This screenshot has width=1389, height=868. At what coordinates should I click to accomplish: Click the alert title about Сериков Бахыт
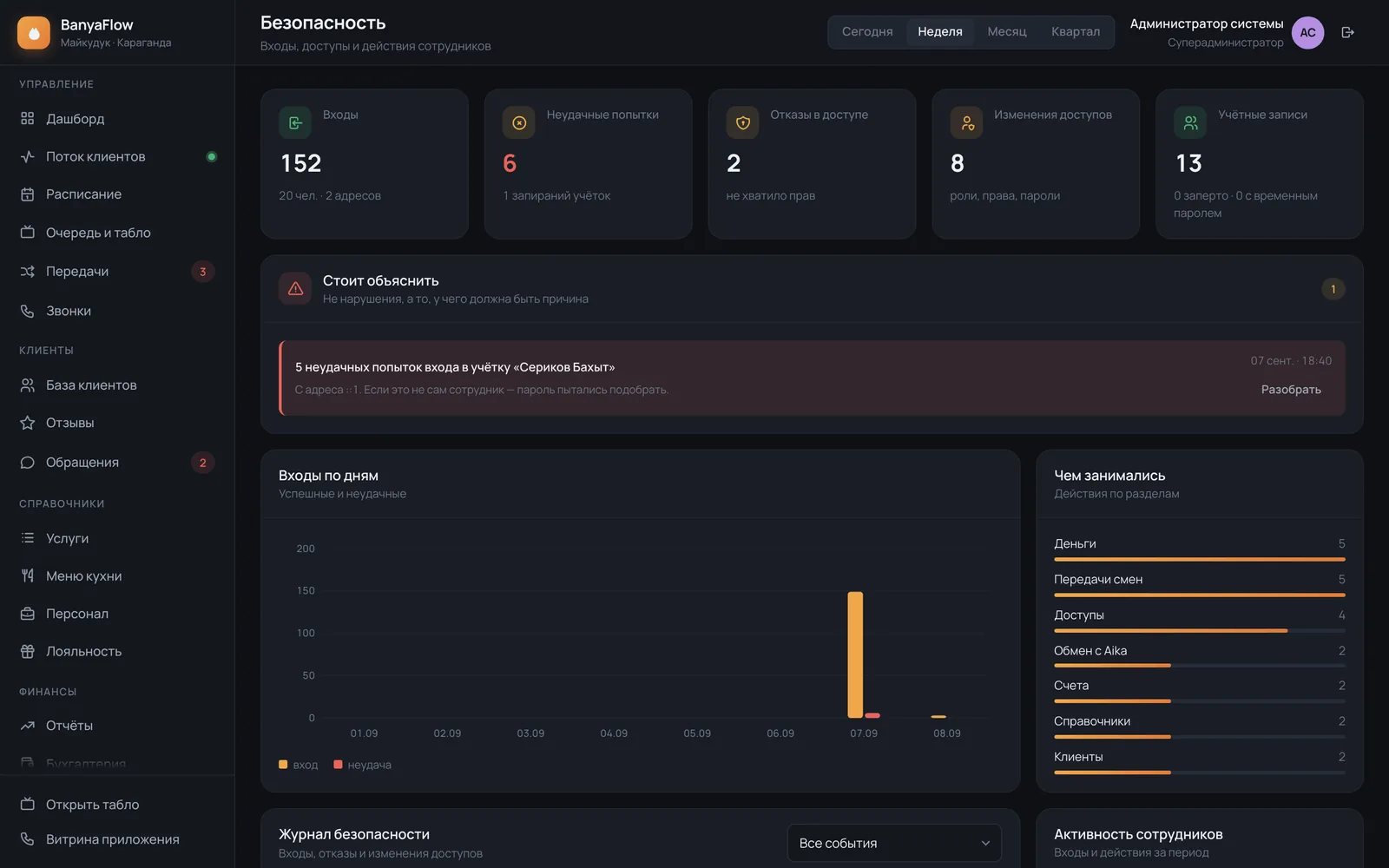455,367
